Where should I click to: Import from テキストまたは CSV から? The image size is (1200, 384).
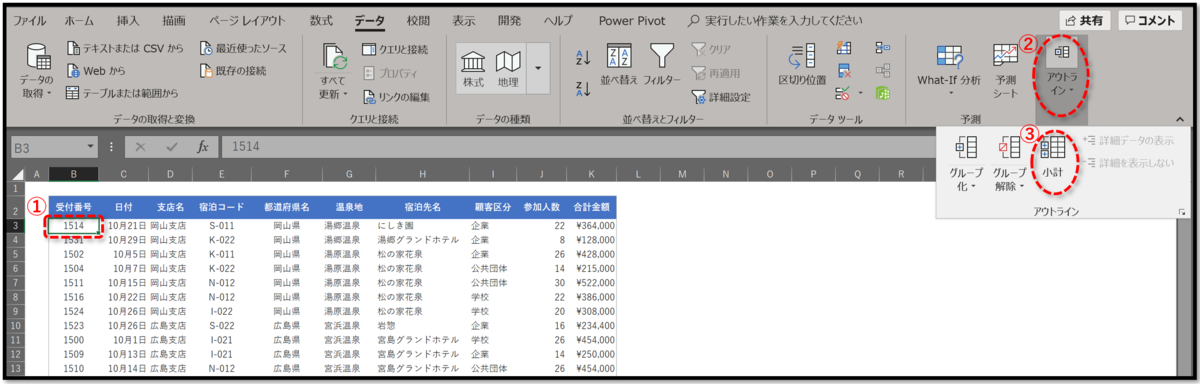(125, 48)
